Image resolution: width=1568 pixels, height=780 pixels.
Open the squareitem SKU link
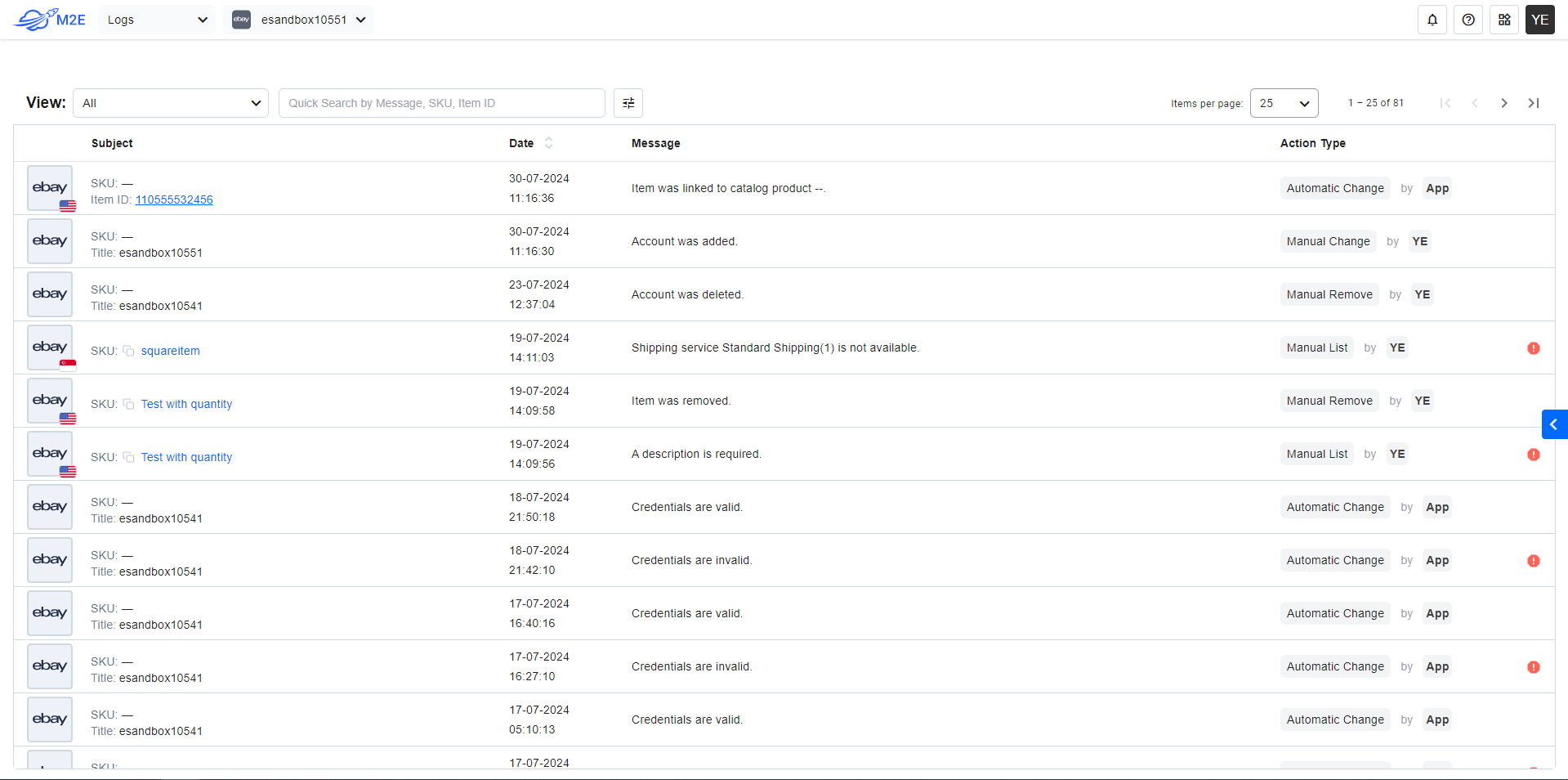click(x=170, y=351)
